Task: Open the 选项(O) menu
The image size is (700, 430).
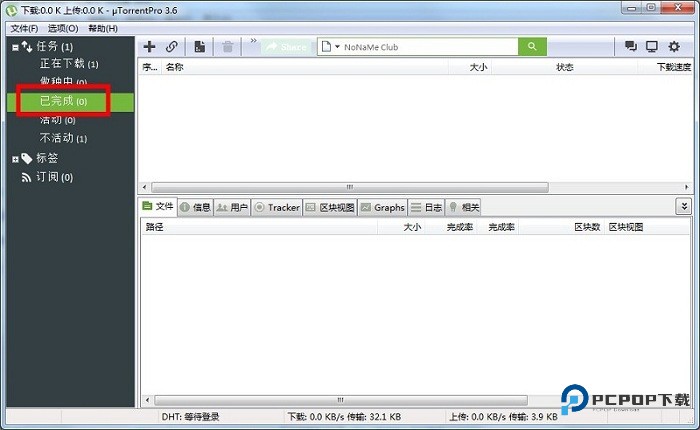Action: [63, 29]
